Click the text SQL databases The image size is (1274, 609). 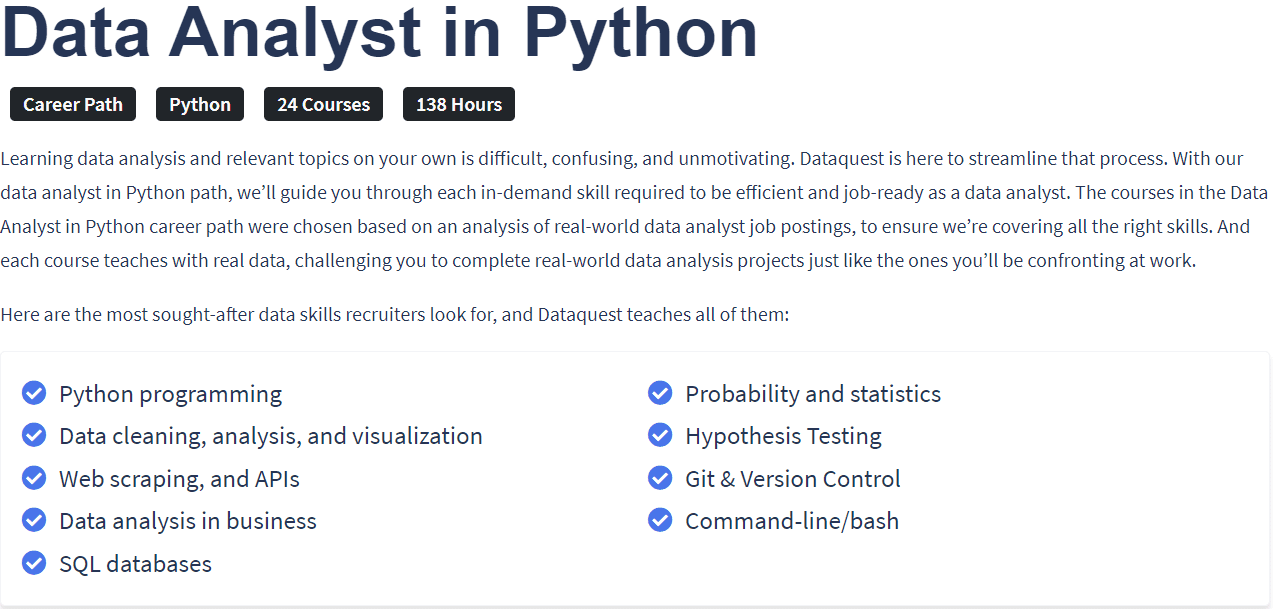[x=135, y=564]
